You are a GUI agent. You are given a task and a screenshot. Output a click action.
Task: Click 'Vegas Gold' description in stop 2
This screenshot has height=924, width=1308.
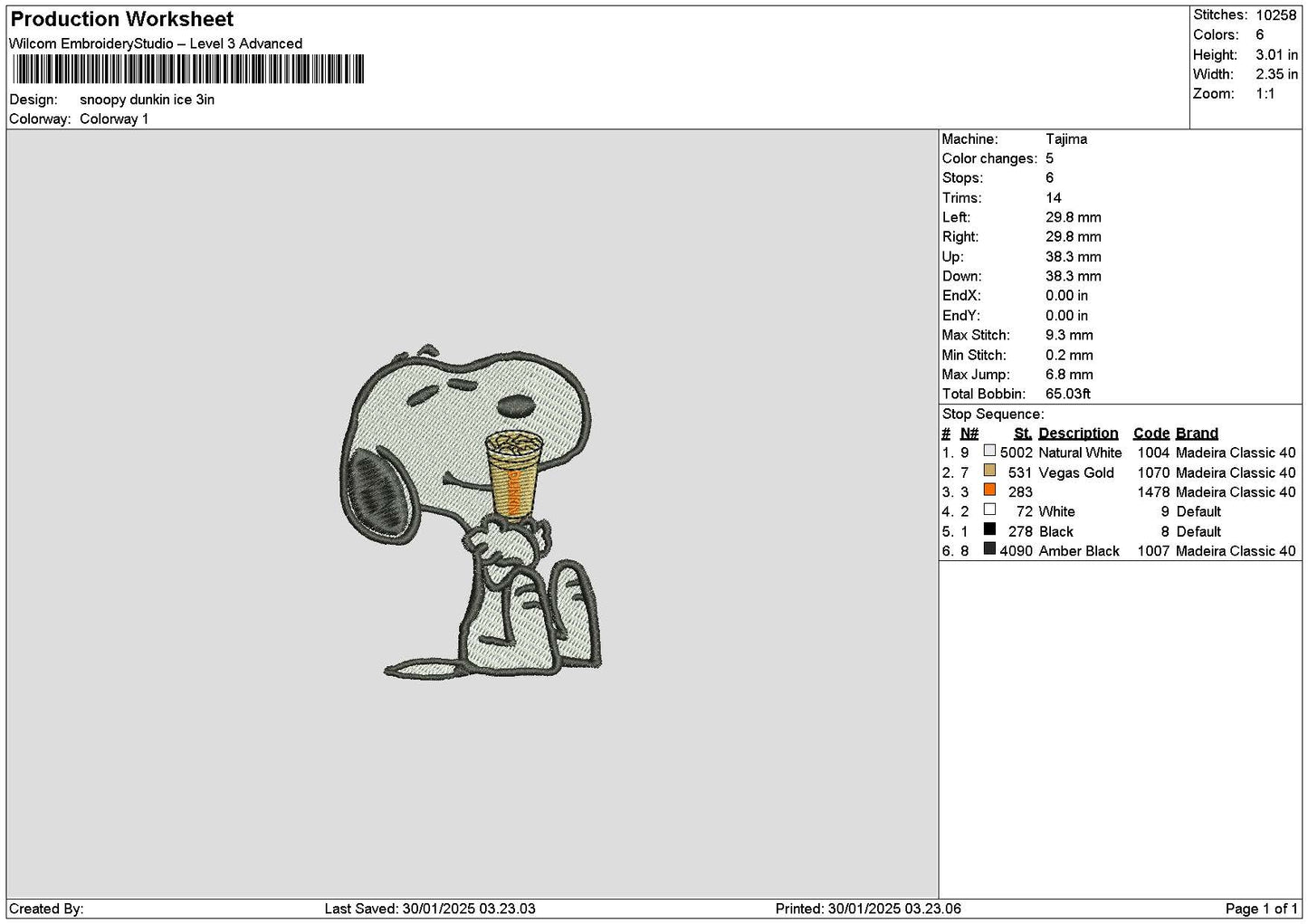coord(1076,473)
